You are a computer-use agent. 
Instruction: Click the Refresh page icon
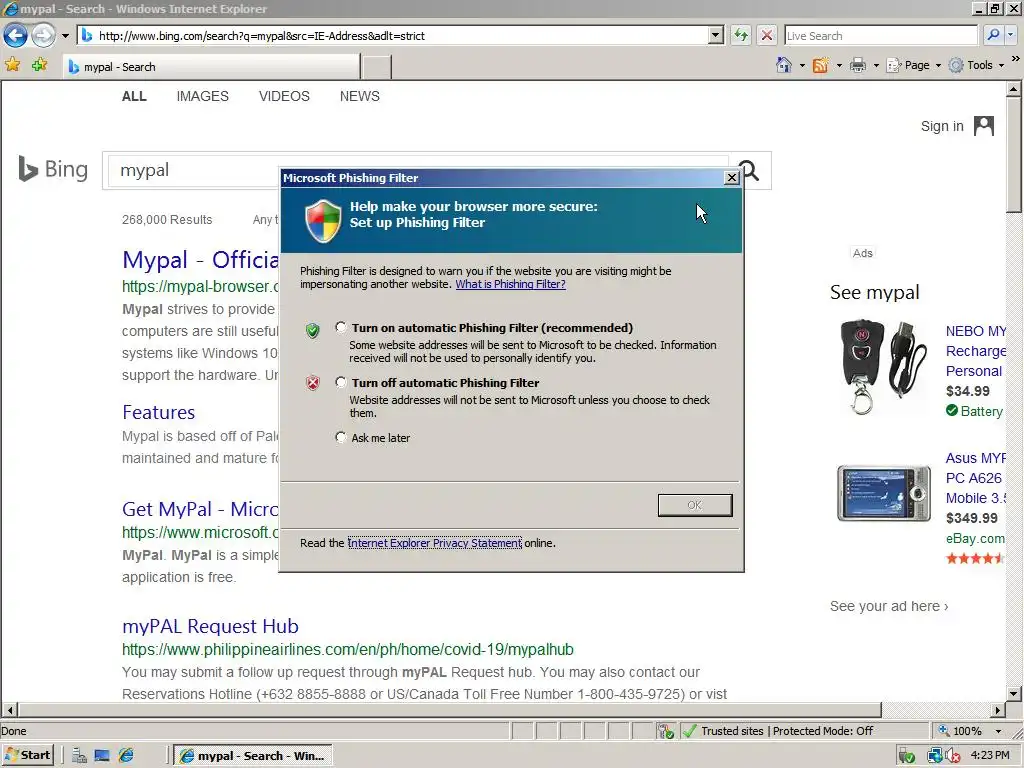pyautogui.click(x=741, y=35)
